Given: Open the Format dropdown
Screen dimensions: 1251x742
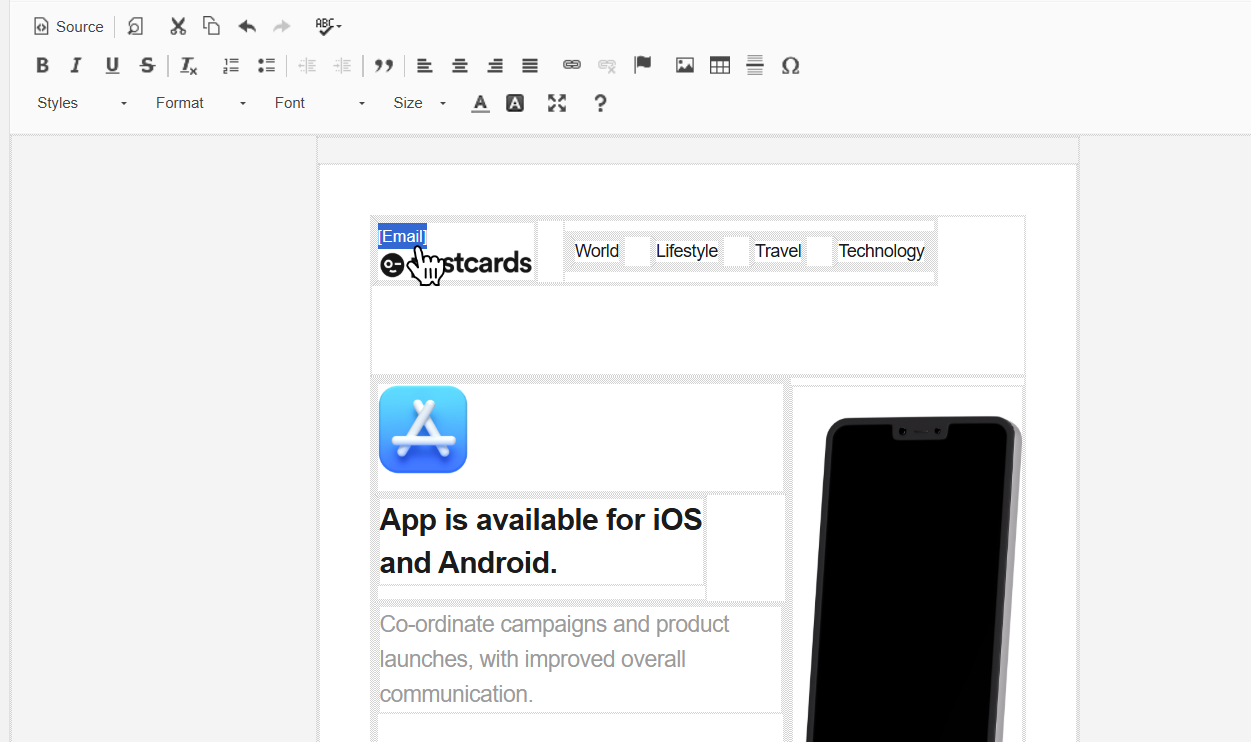Looking at the screenshot, I should point(200,103).
